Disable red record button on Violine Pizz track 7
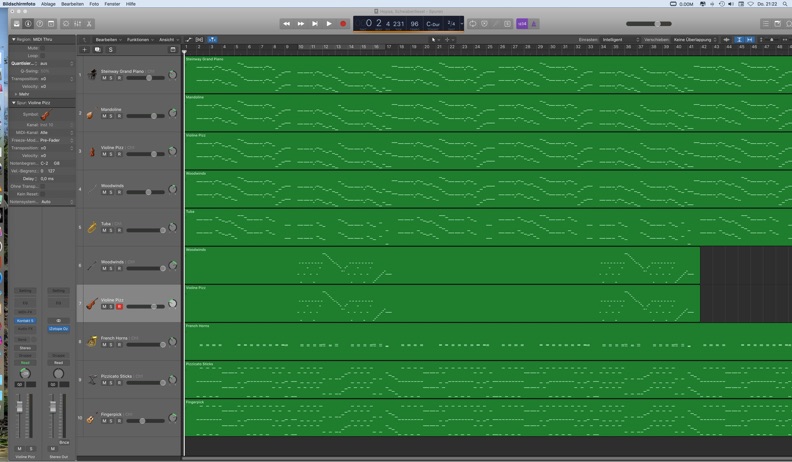Screen dimensions: 792x462 (119, 306)
